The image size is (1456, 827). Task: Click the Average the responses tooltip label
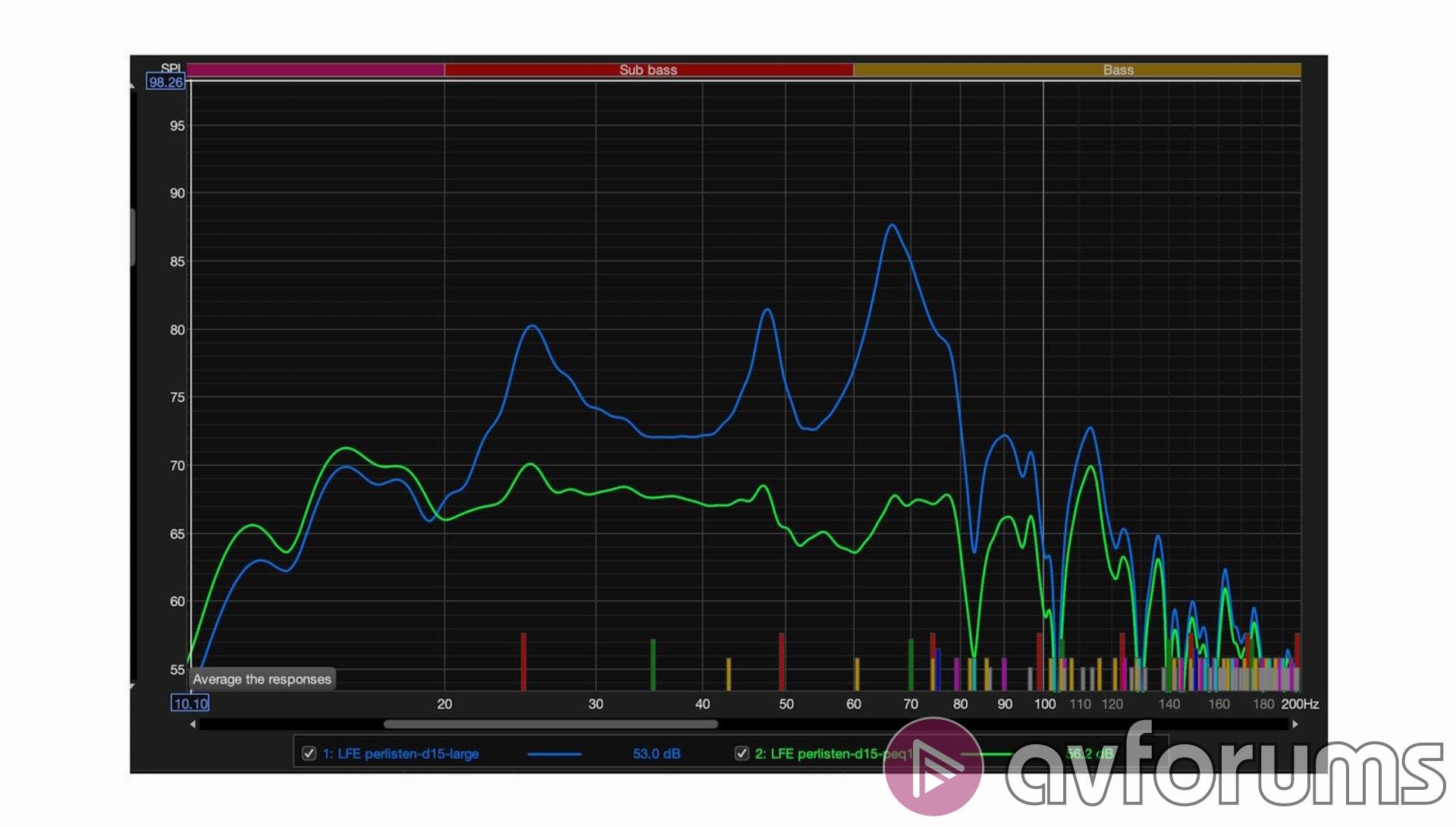pos(262,679)
